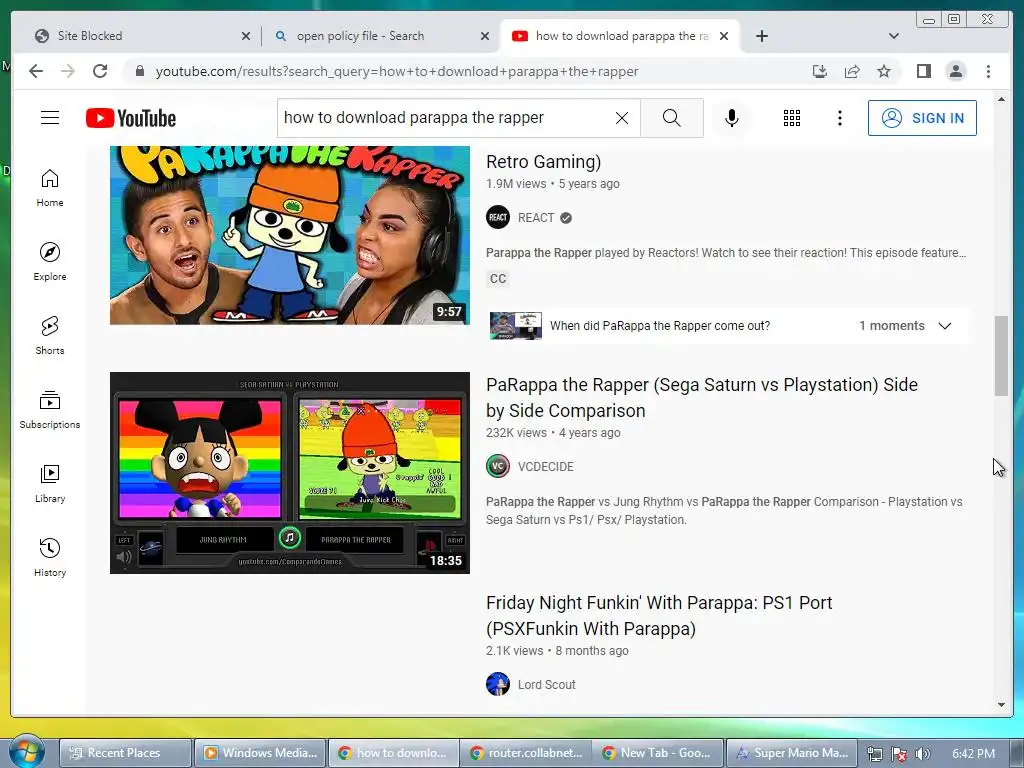The width and height of the screenshot is (1024, 768).
Task: Close the YouTube tab
Action: pos(724,36)
